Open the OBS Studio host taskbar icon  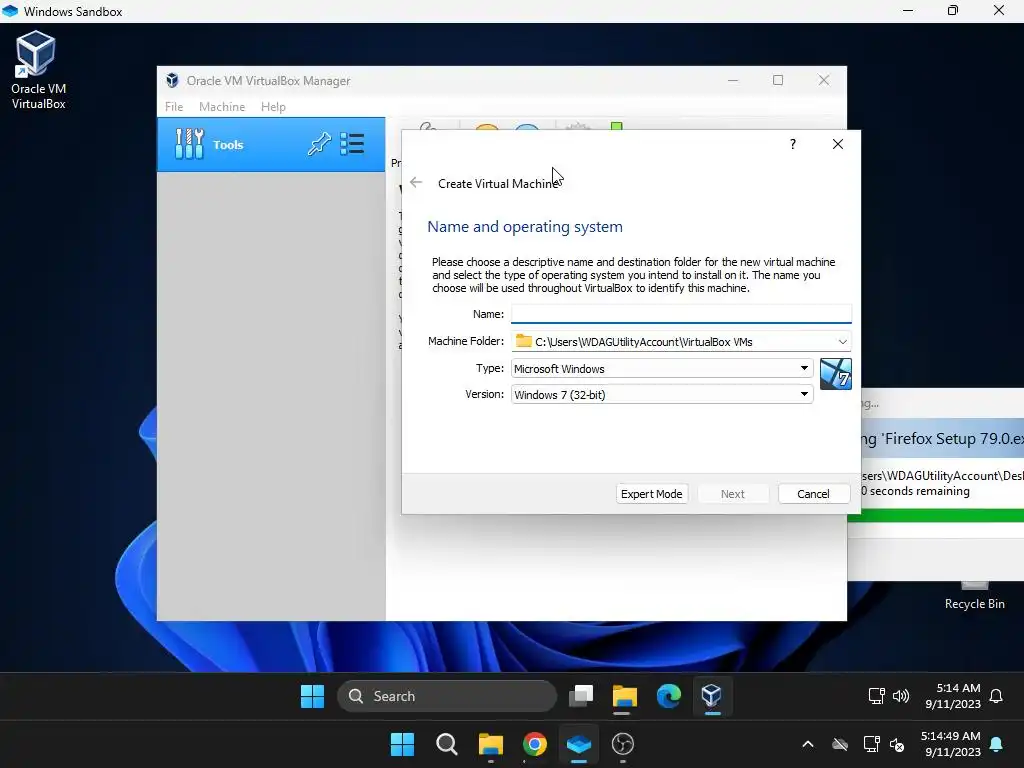point(622,744)
